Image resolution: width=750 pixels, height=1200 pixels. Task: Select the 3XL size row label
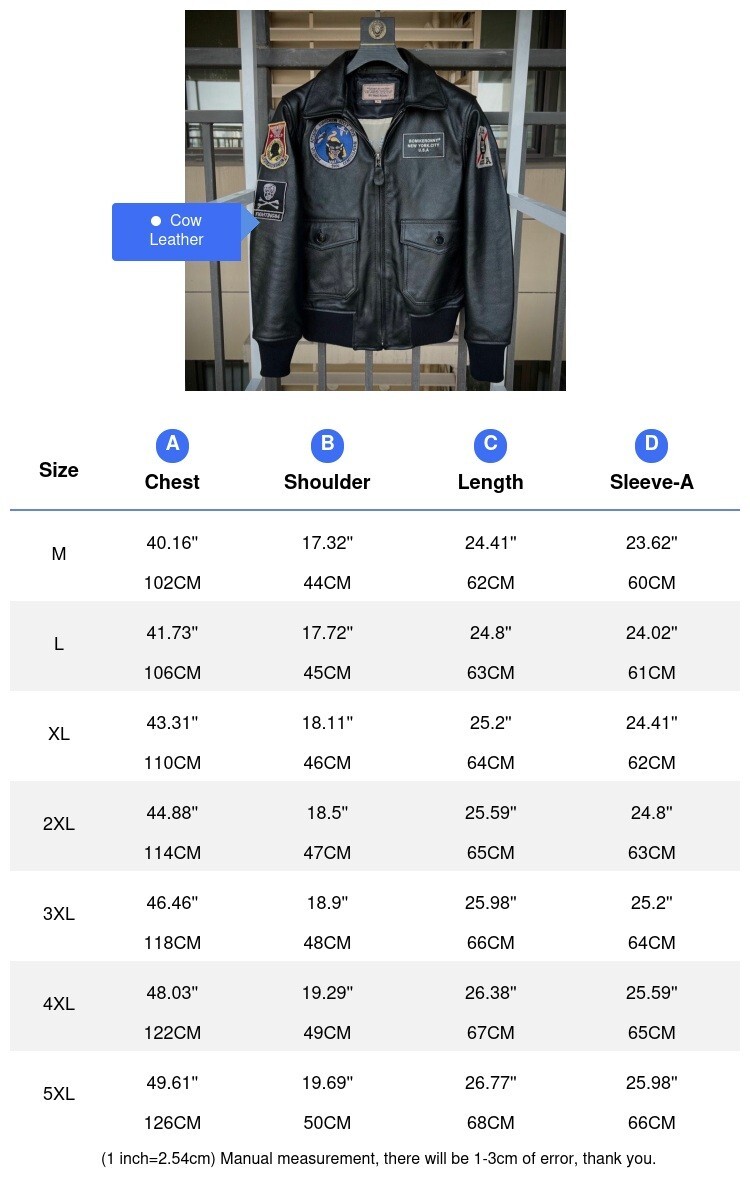click(59, 914)
